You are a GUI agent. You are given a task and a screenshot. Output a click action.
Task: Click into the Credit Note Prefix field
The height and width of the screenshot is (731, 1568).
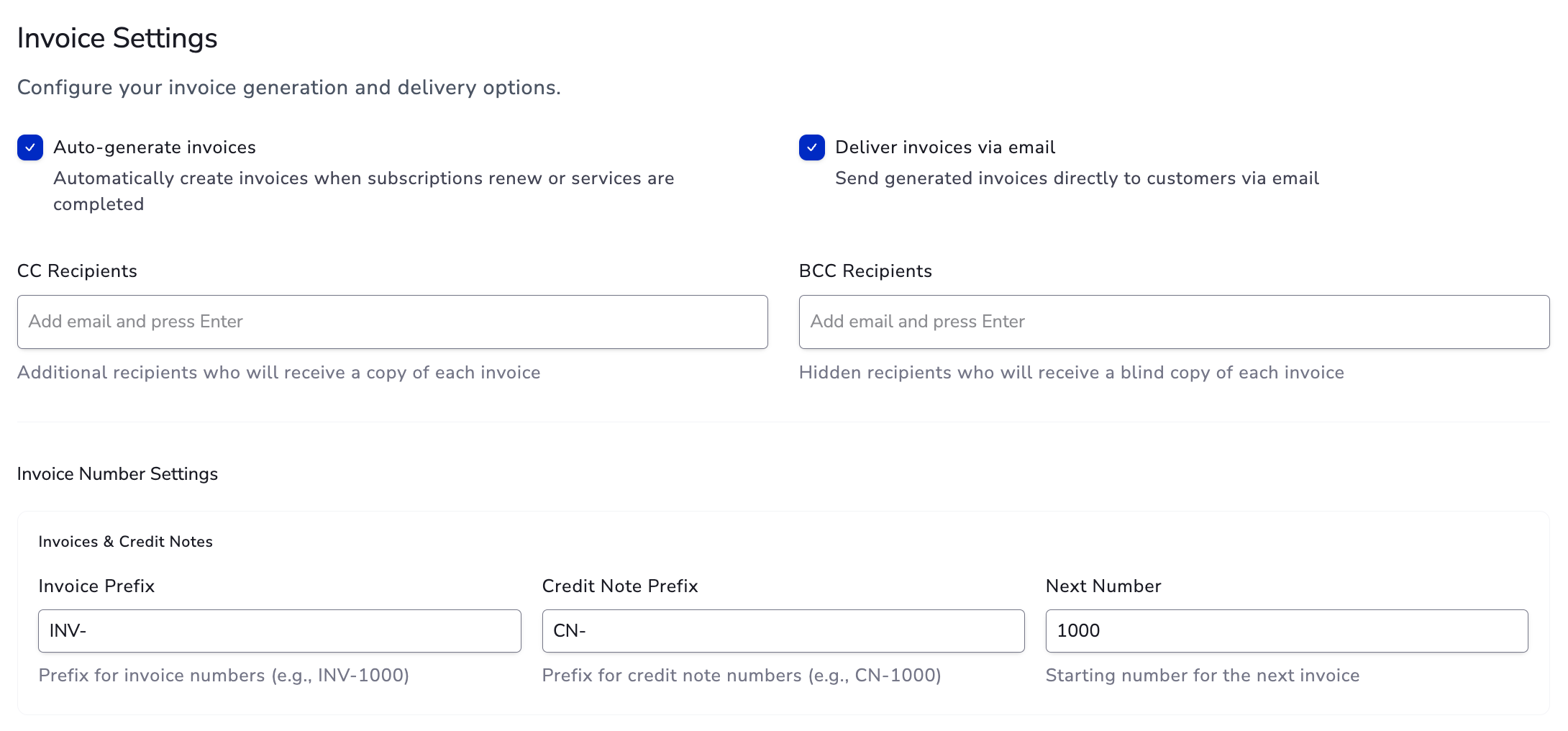pyautogui.click(x=783, y=631)
